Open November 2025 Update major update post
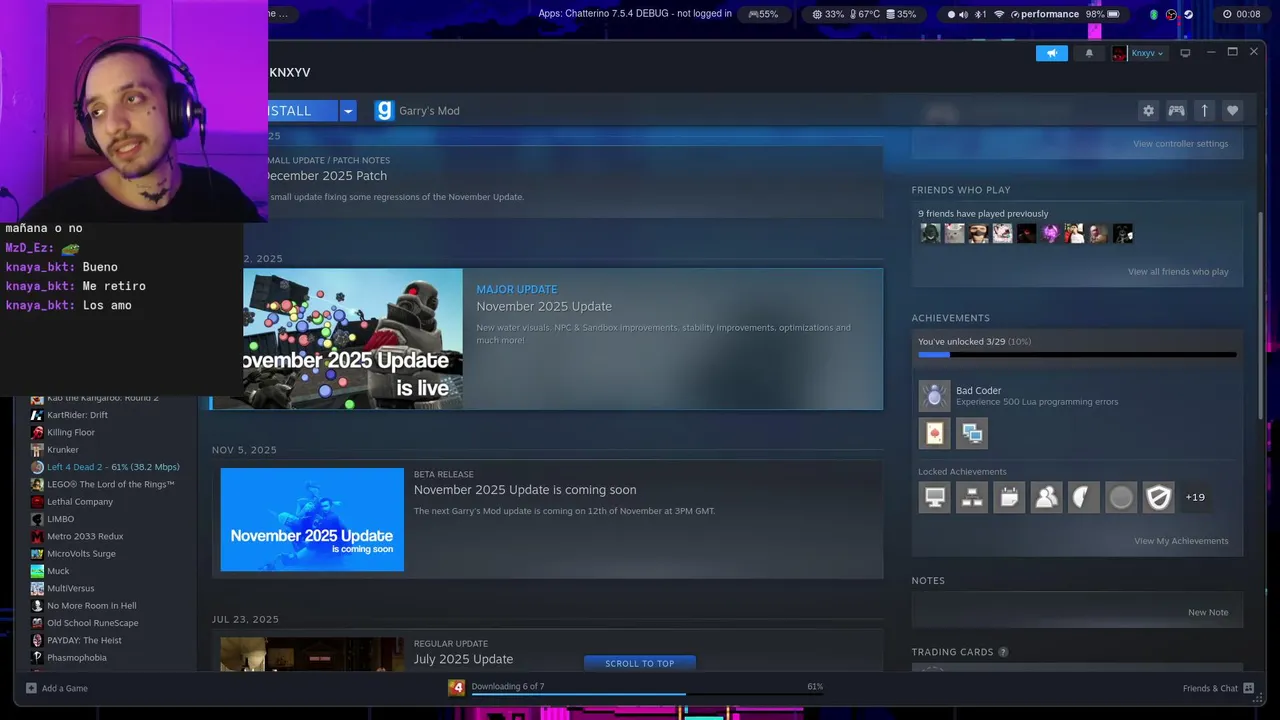 coord(544,306)
